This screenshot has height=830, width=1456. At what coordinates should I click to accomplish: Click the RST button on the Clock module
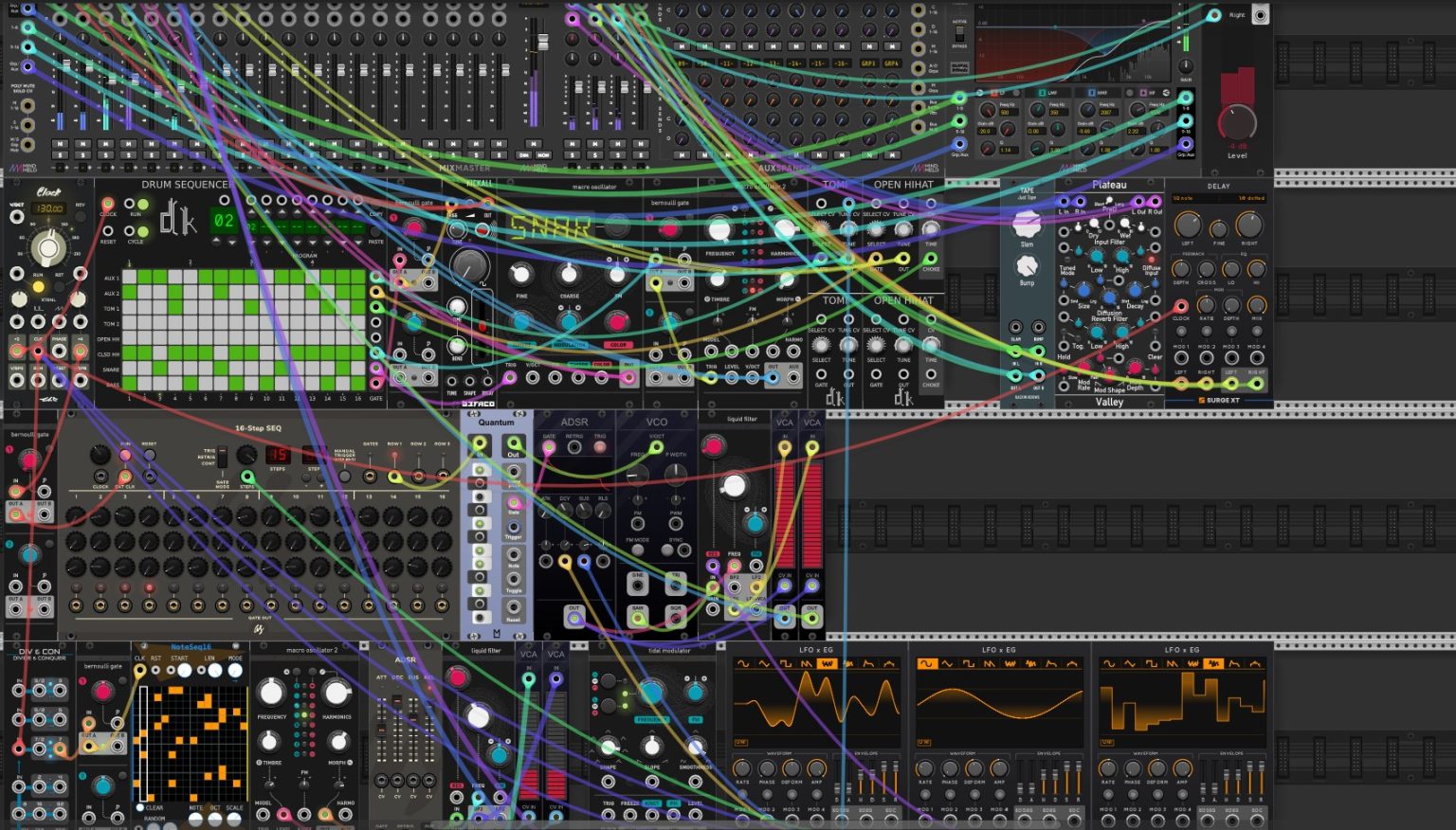59,286
